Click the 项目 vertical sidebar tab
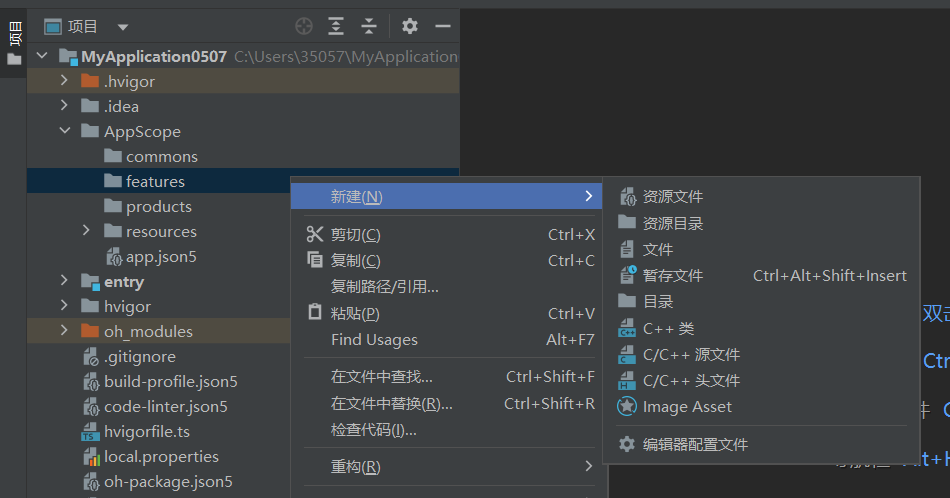This screenshot has width=950, height=498. tap(14, 42)
